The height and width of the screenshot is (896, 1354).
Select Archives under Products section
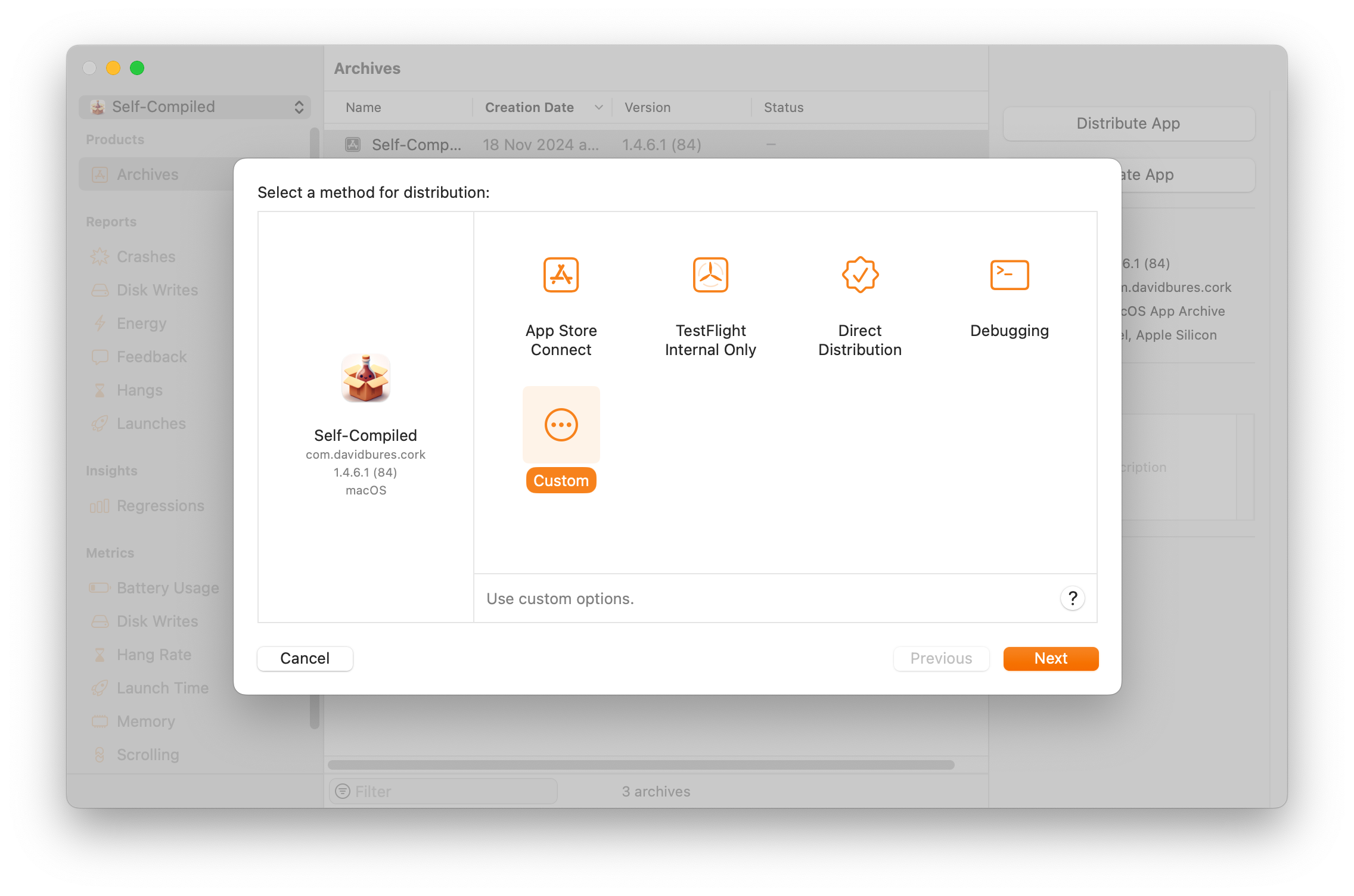point(147,174)
